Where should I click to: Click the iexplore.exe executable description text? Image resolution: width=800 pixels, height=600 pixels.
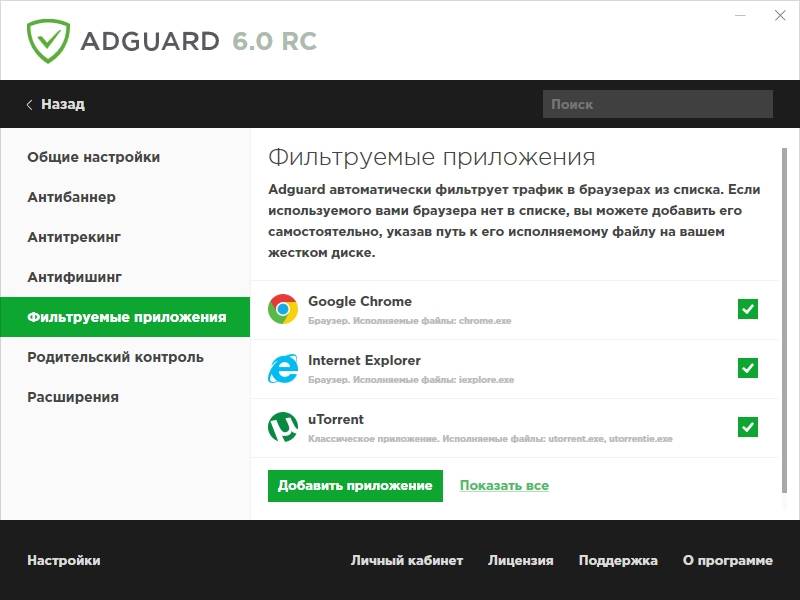[411, 380]
